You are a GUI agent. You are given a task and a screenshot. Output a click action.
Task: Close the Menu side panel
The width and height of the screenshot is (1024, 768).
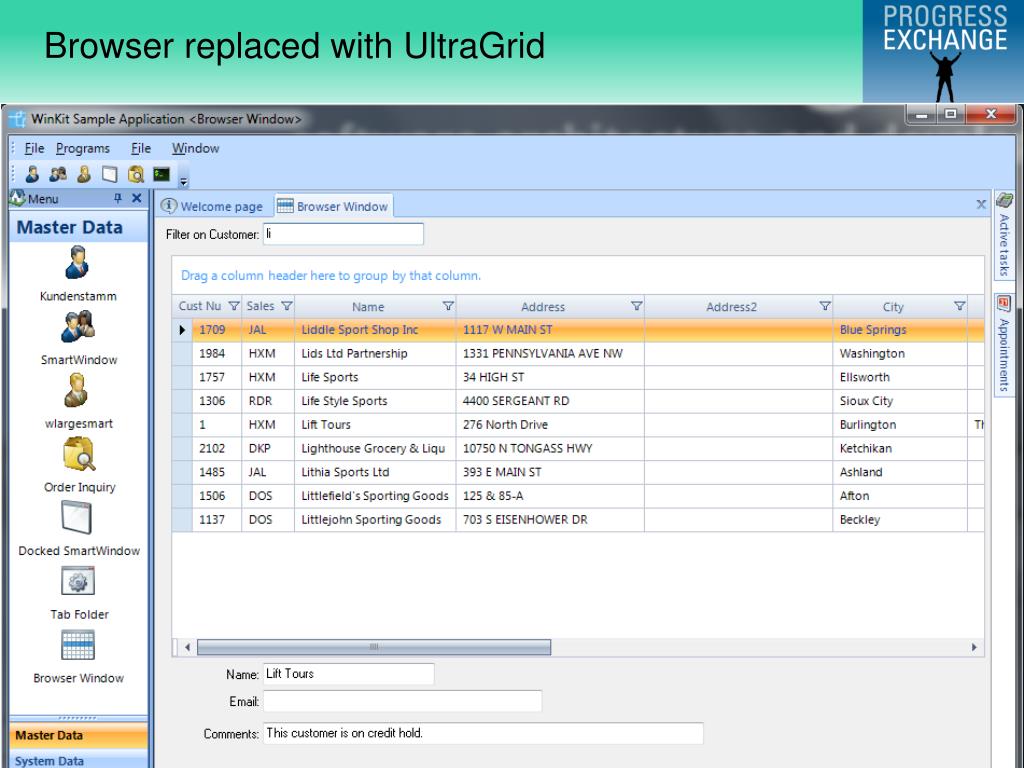[x=136, y=198]
